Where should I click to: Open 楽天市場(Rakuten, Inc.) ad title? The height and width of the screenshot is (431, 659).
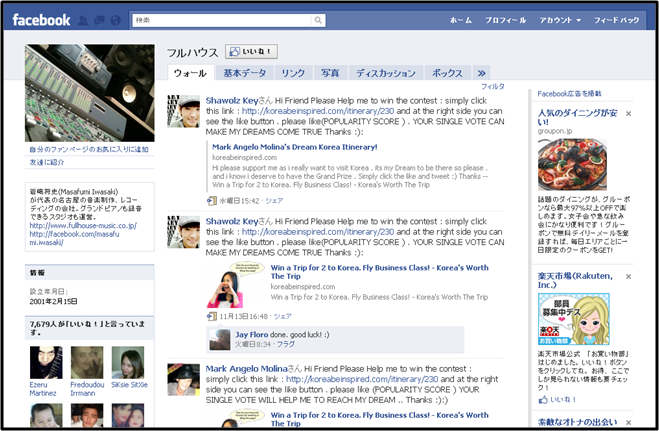[x=576, y=280]
